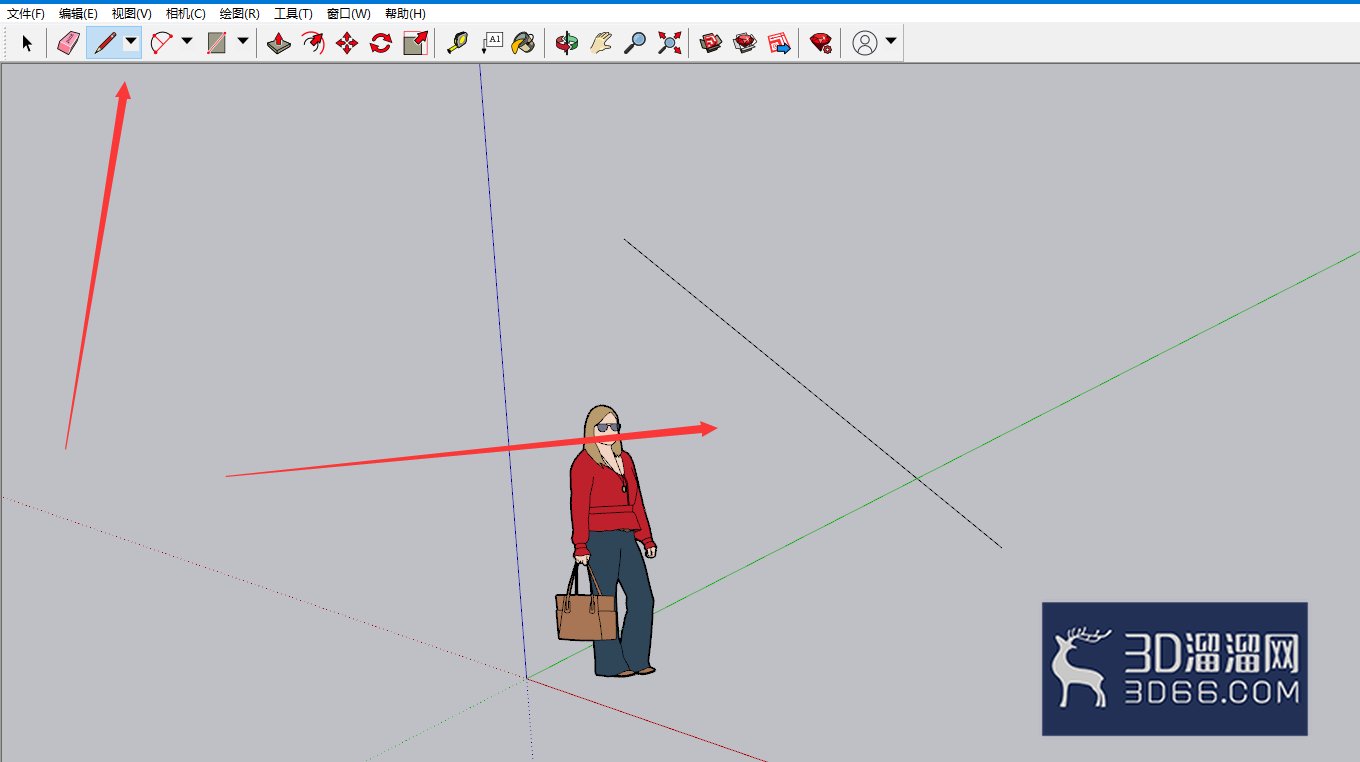This screenshot has height=762, width=1360.
Task: Click the Zoom Extents icon
Action: tap(669, 43)
